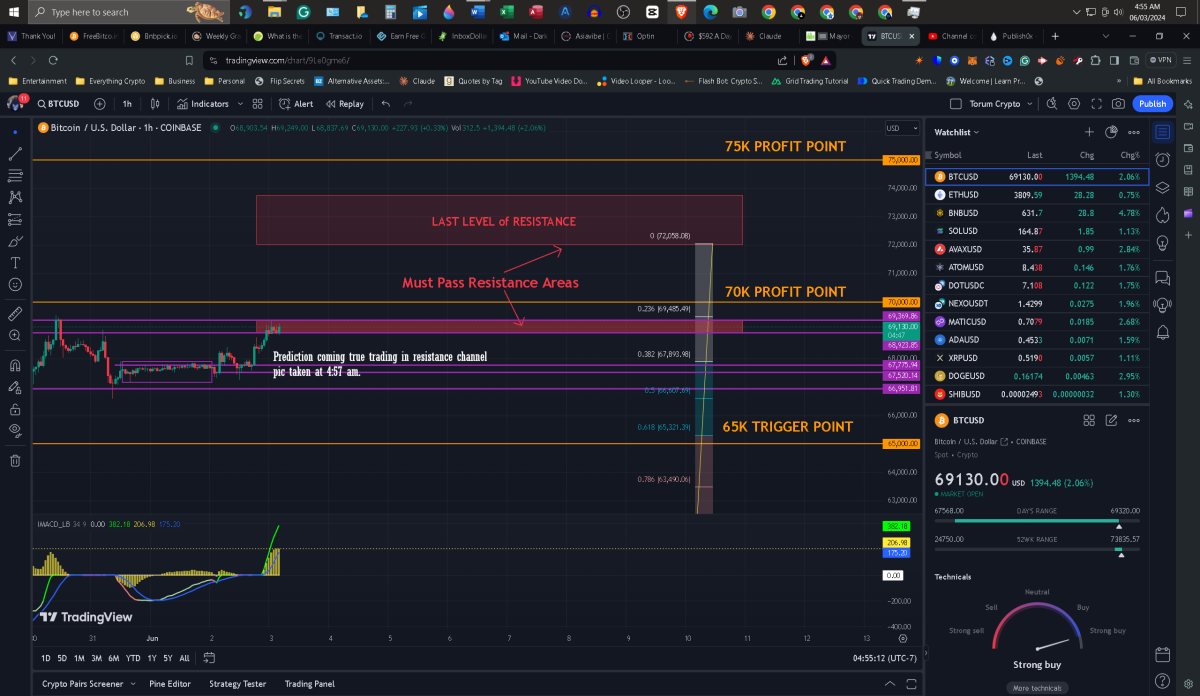
Task: Open the patterns drawing tool group
Action: (x=15, y=197)
